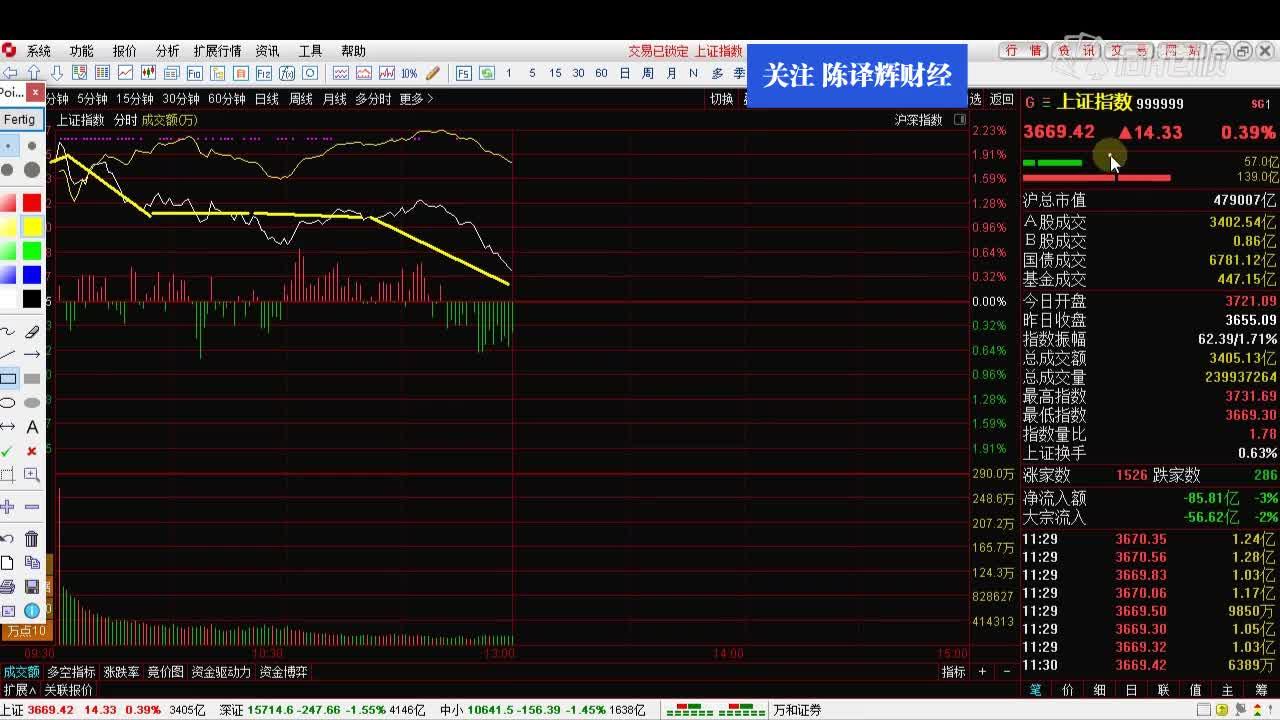1280x720 pixels.
Task: Open the candlestick K-line chart icon
Action: tap(148, 73)
